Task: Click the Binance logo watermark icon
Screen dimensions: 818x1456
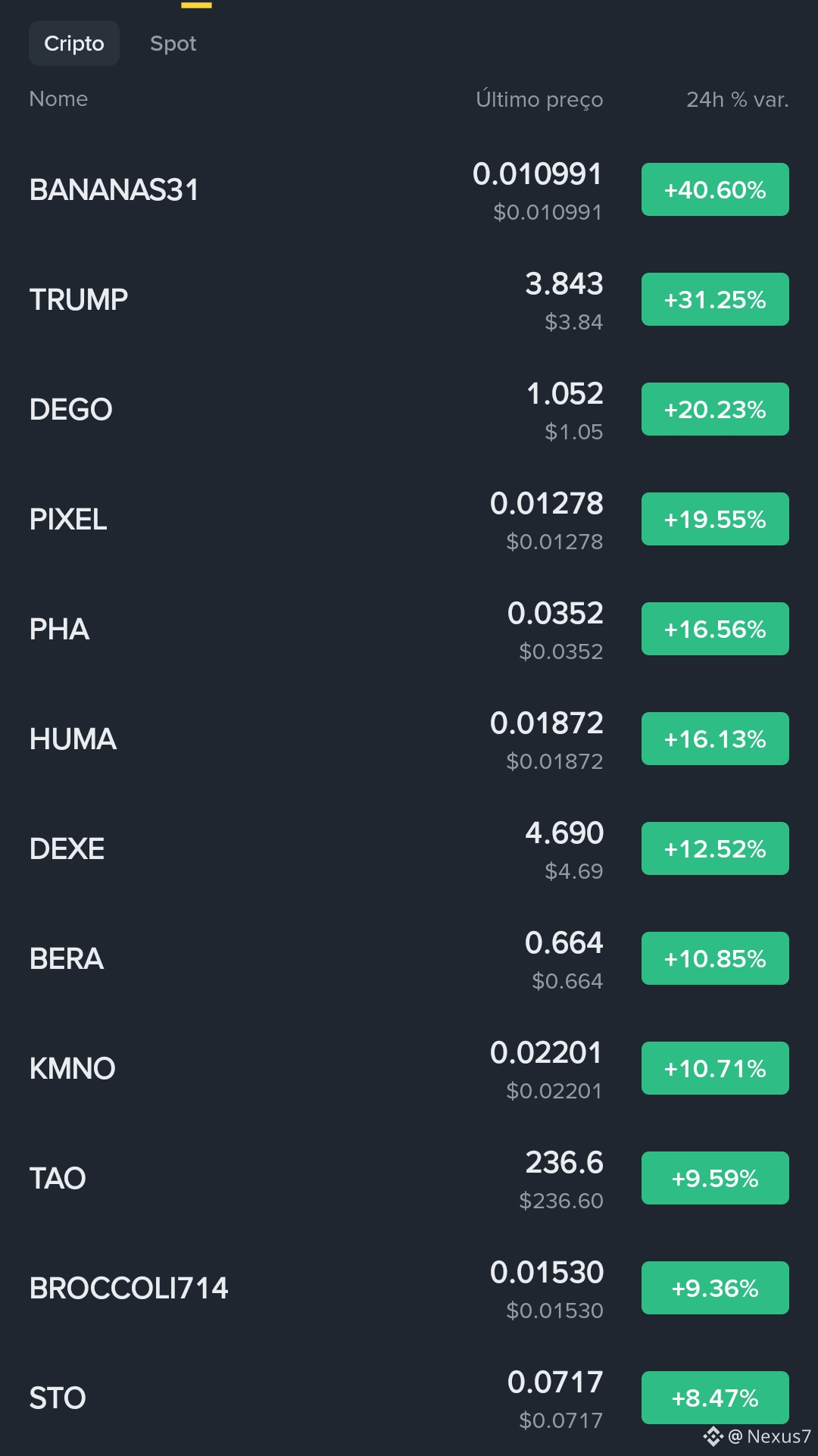Action: (x=713, y=1436)
